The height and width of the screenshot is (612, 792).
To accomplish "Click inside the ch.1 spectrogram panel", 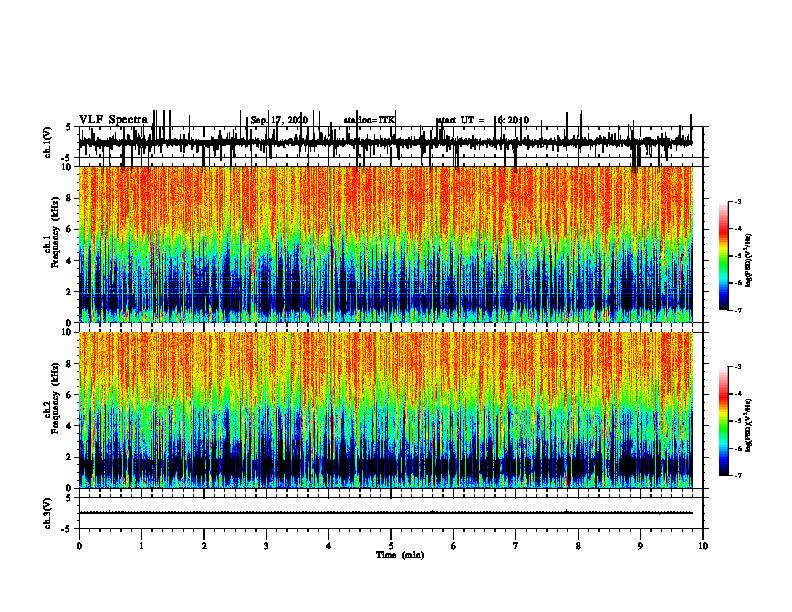I will (x=385, y=244).
